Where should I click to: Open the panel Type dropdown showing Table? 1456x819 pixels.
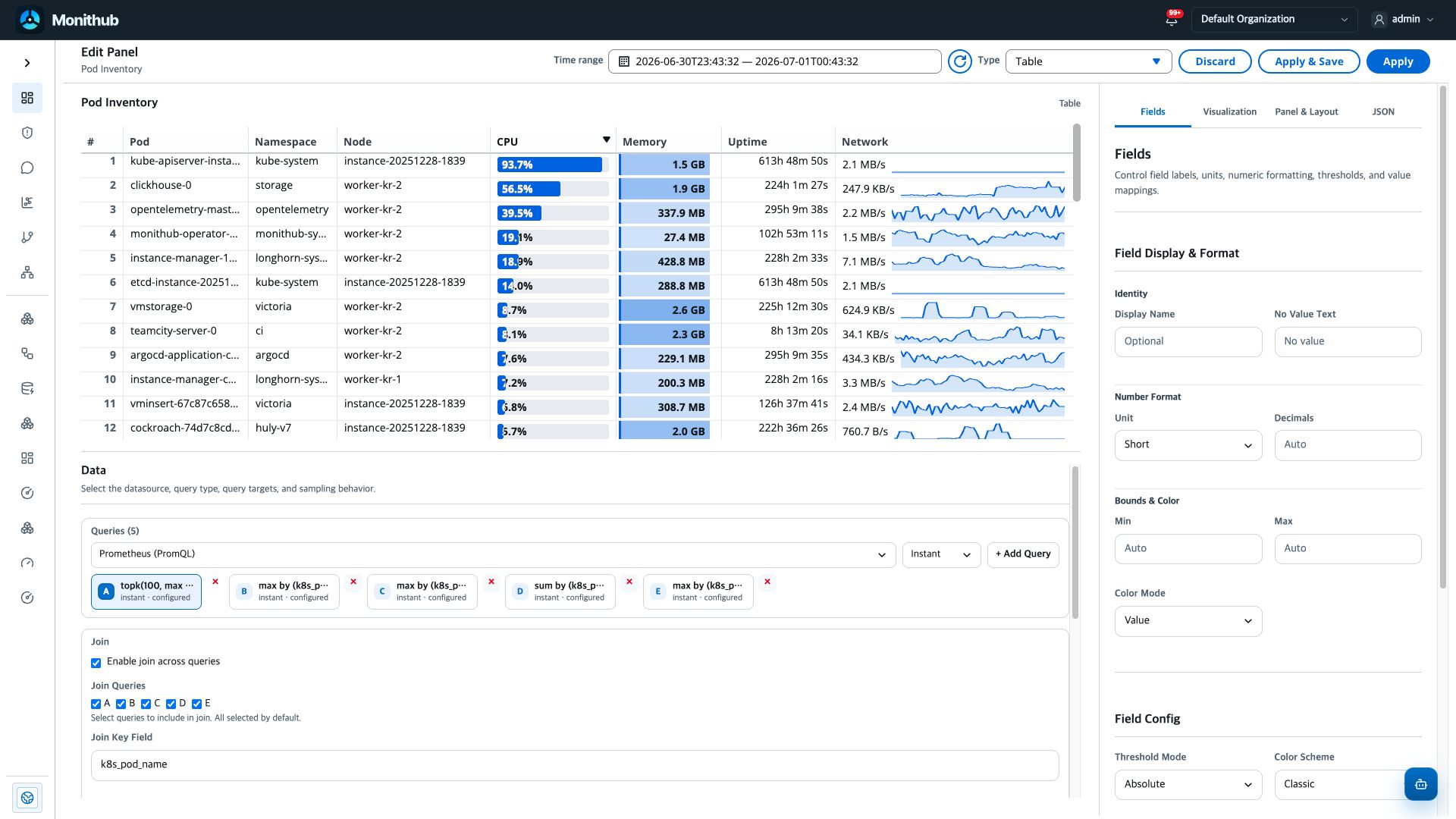point(1088,61)
